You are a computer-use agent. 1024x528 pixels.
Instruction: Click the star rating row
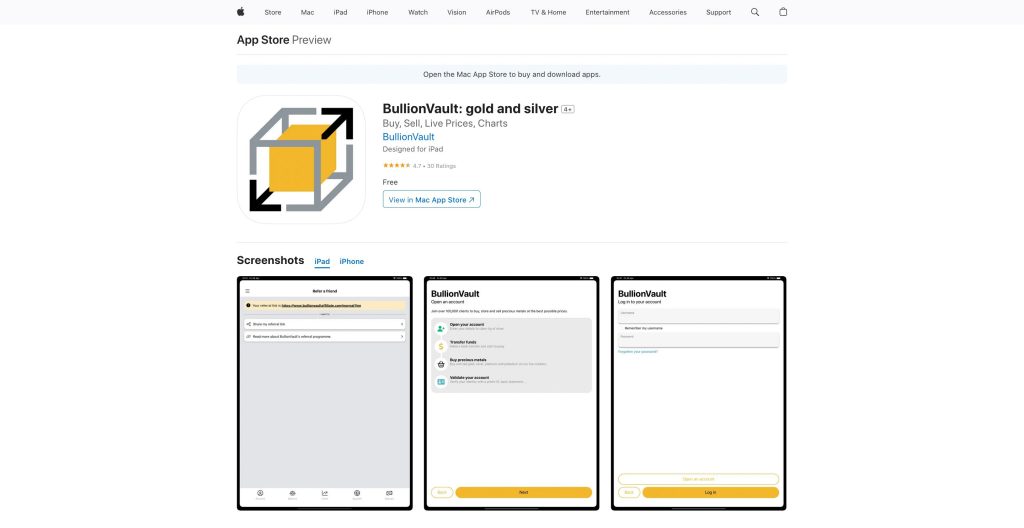419,165
